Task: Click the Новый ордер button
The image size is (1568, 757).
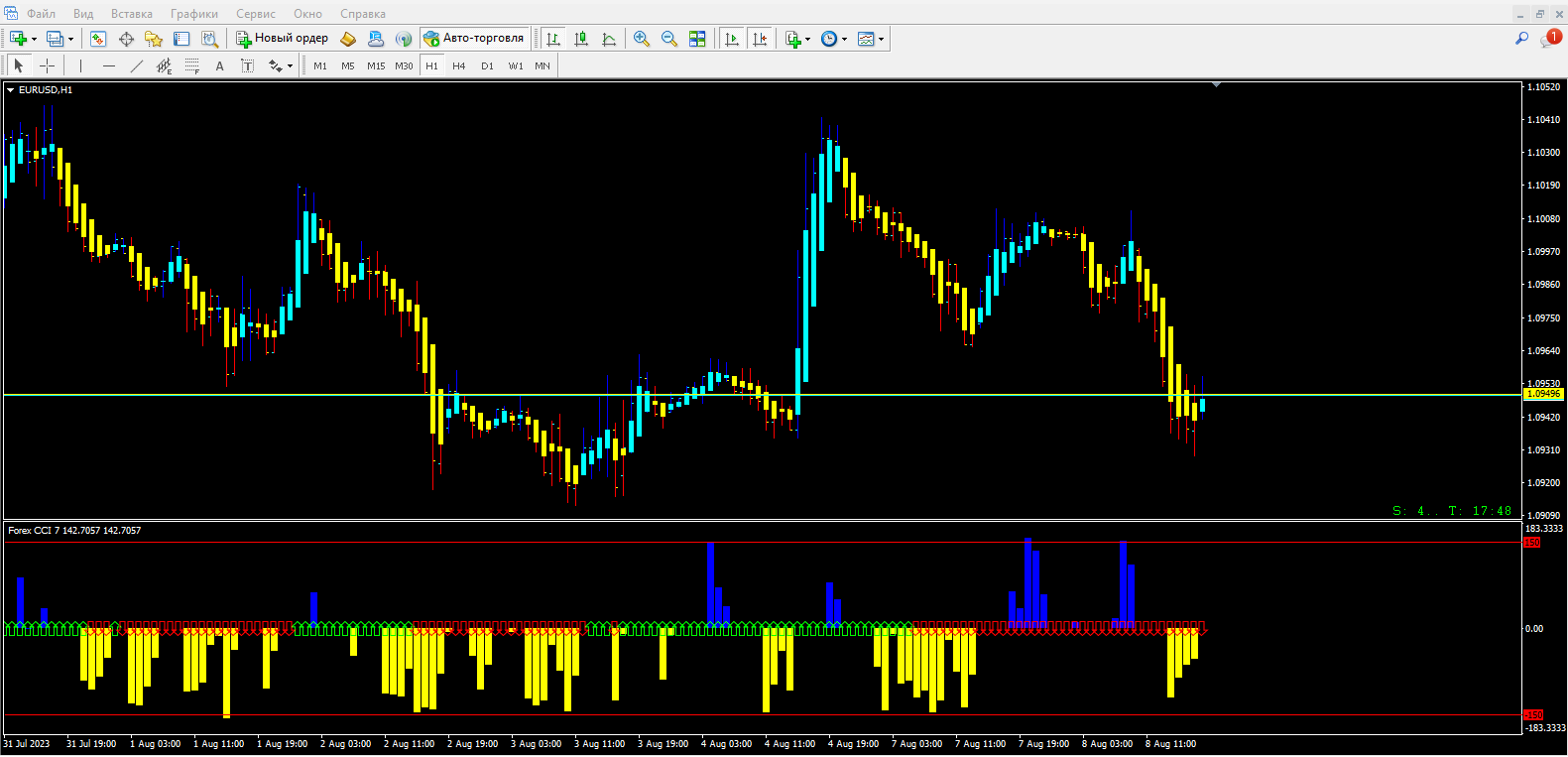Action: coord(282,39)
